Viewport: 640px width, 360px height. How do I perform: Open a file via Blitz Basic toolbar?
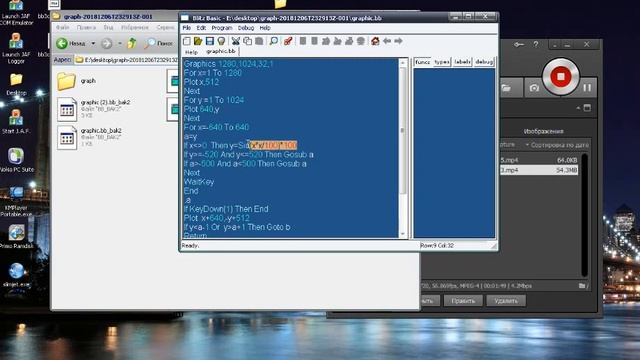click(x=198, y=41)
